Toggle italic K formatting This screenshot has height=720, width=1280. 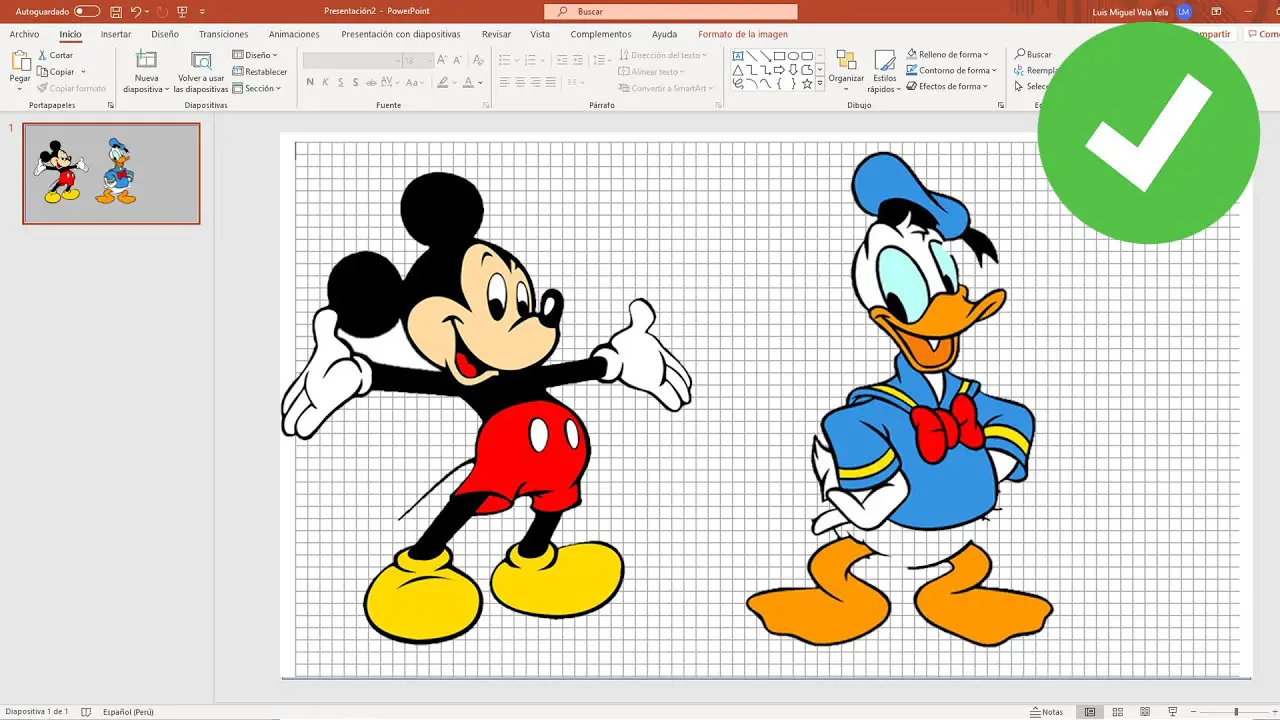pyautogui.click(x=325, y=82)
